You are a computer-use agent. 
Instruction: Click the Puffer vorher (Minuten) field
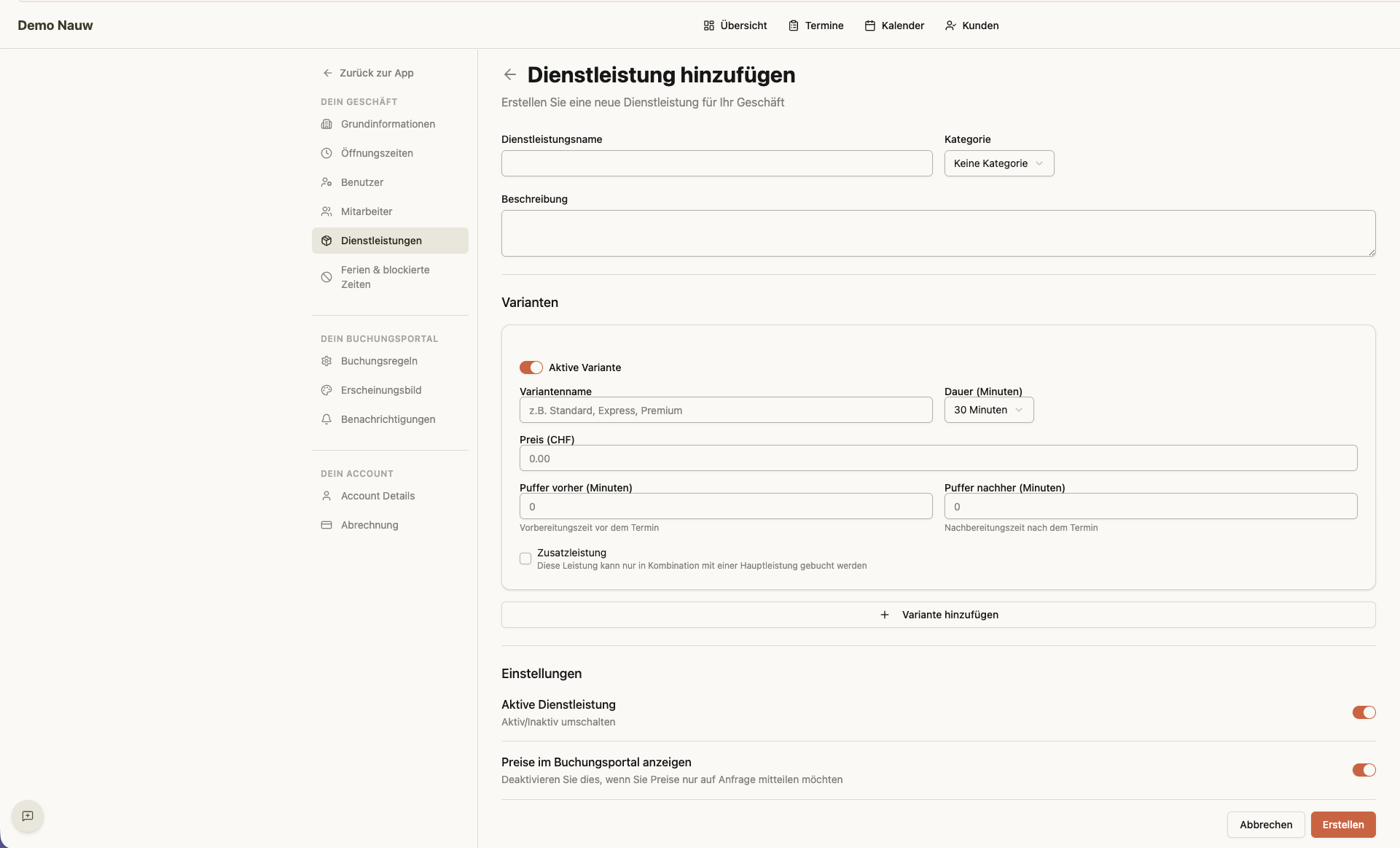tap(726, 506)
